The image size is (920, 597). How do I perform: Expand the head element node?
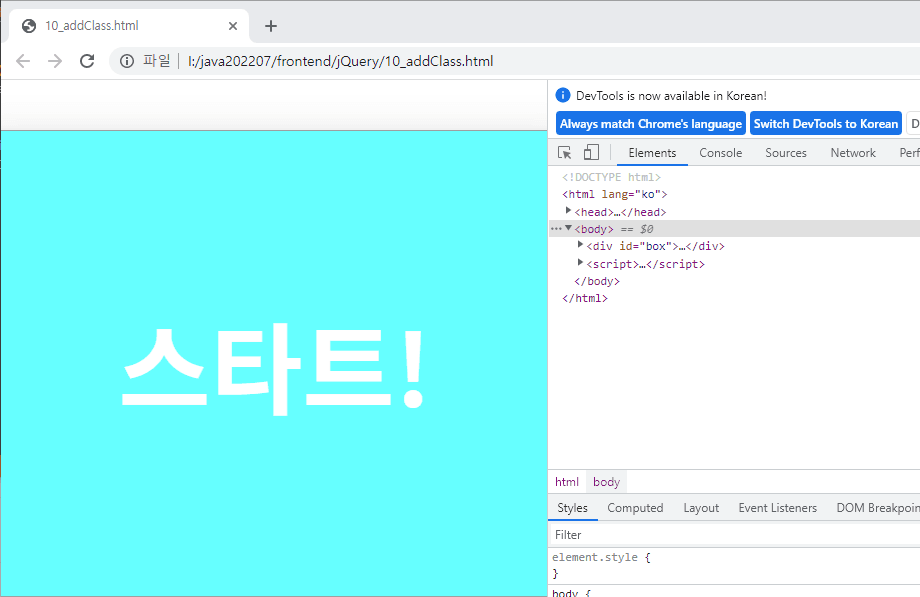coord(568,211)
